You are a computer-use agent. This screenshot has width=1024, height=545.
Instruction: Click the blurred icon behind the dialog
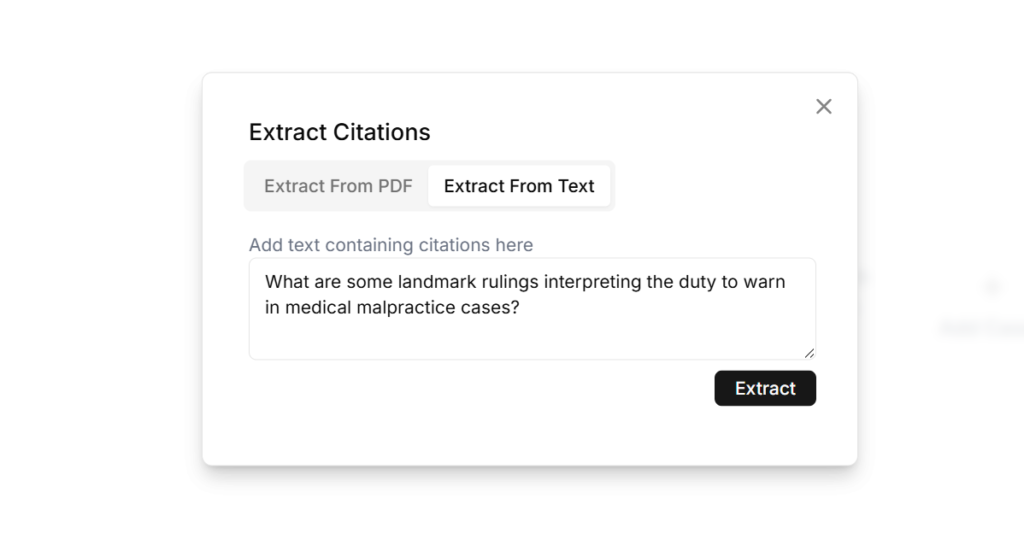click(x=991, y=288)
